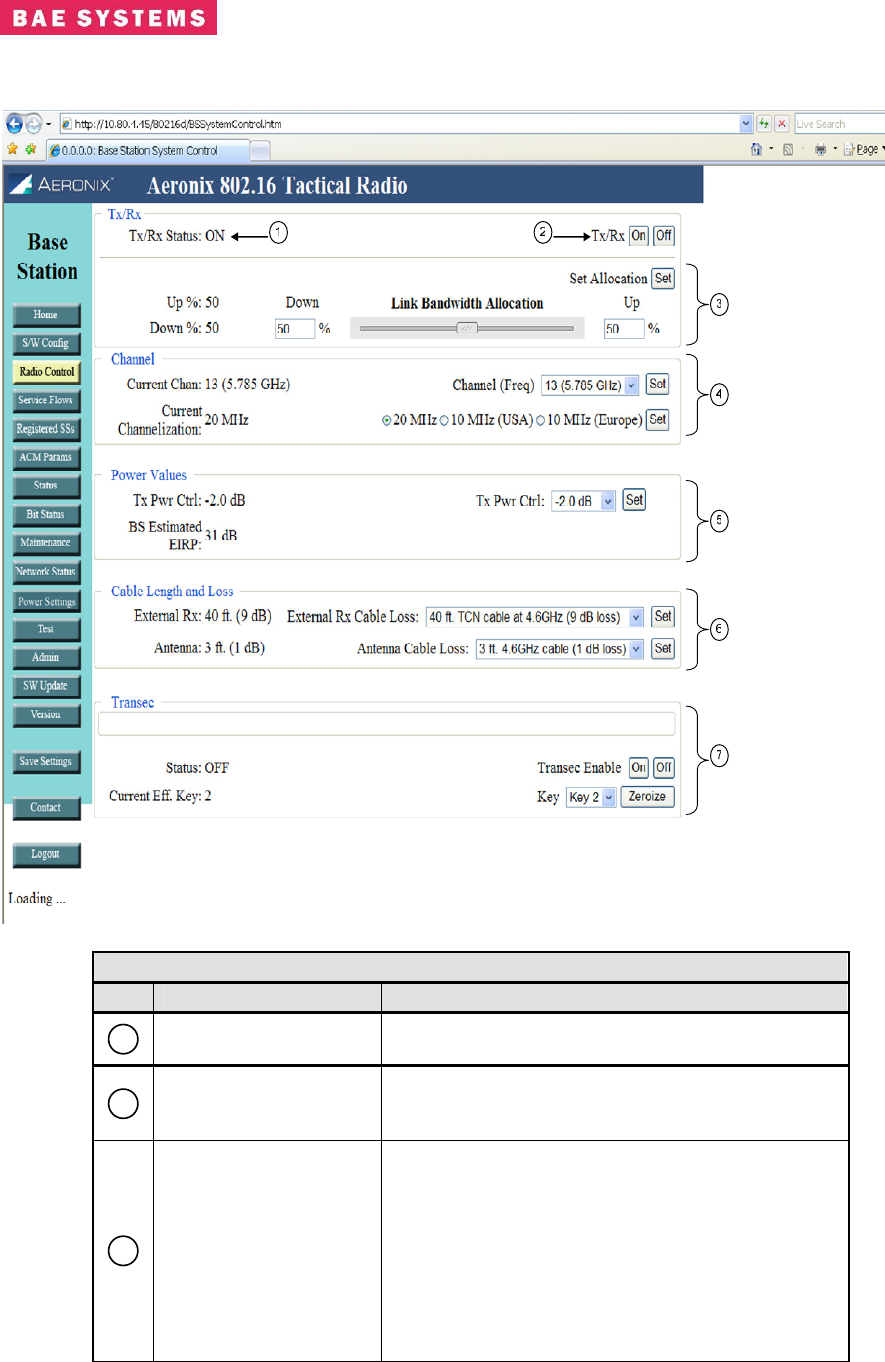Click Set beside Channel (Freq) dropdown
This screenshot has height=1362, width=885.
[x=657, y=385]
